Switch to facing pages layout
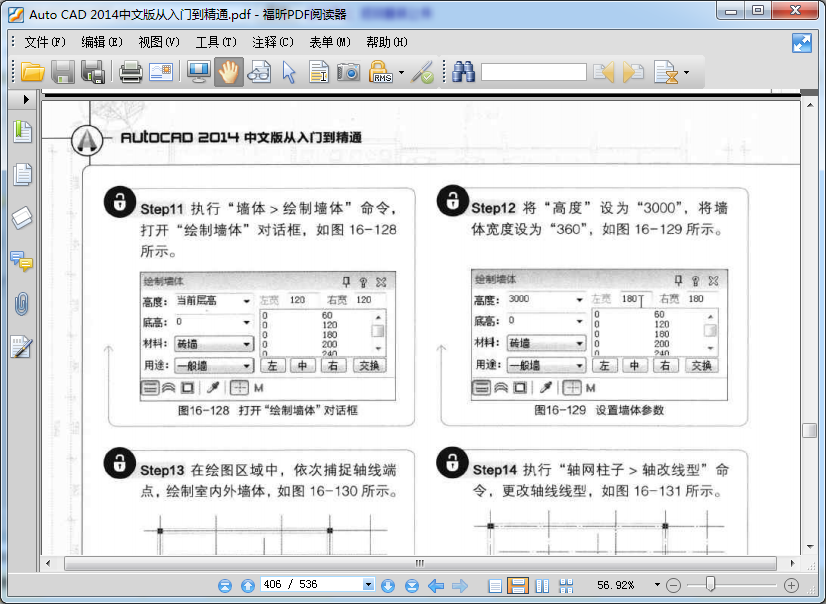 coord(542,586)
